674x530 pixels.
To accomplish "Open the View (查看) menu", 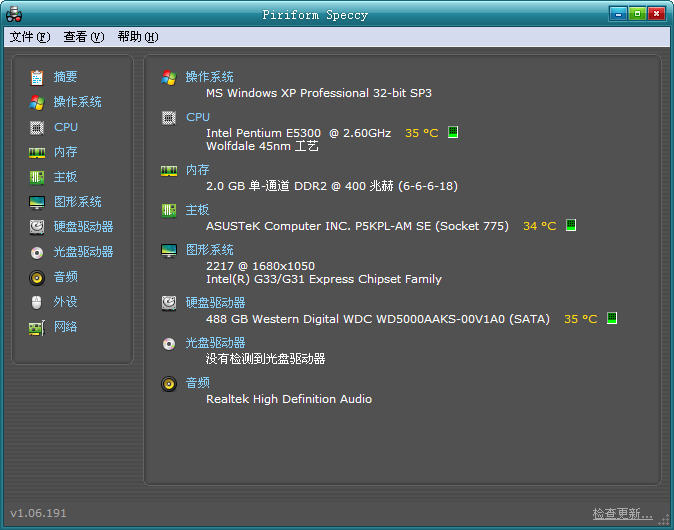I will 83,37.
